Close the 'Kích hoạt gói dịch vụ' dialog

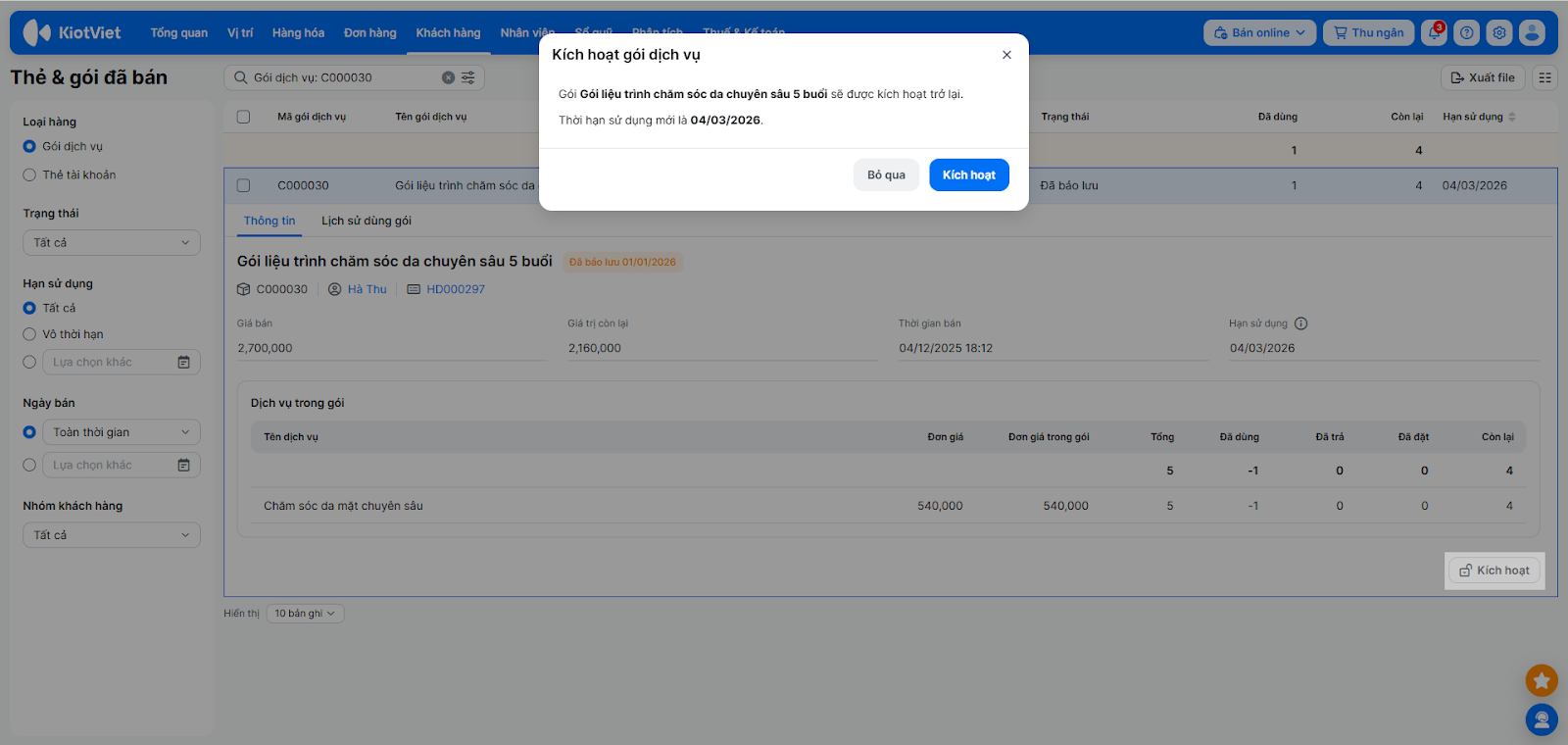coord(1006,55)
